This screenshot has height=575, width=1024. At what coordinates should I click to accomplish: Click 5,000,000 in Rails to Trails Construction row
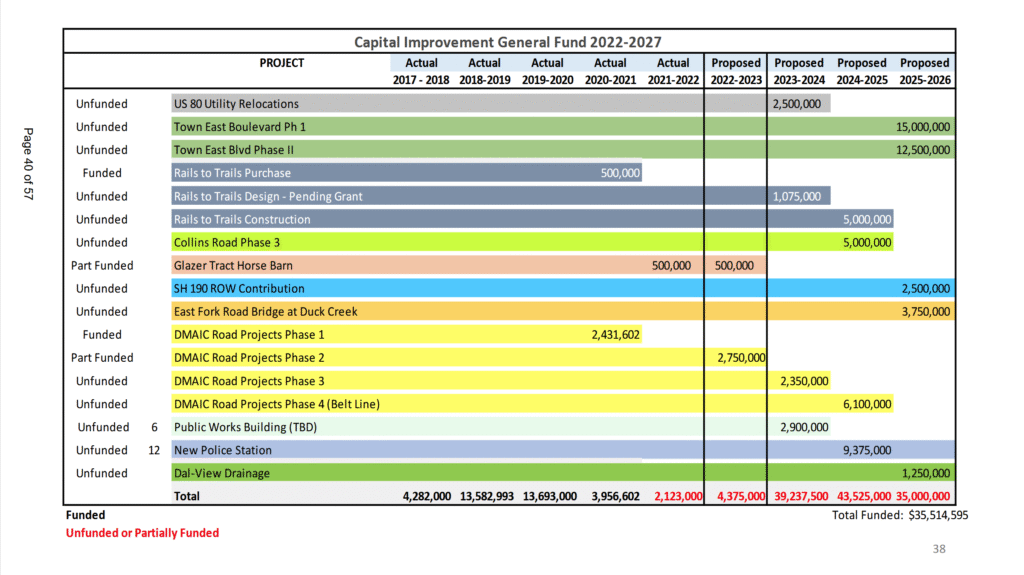click(x=867, y=220)
